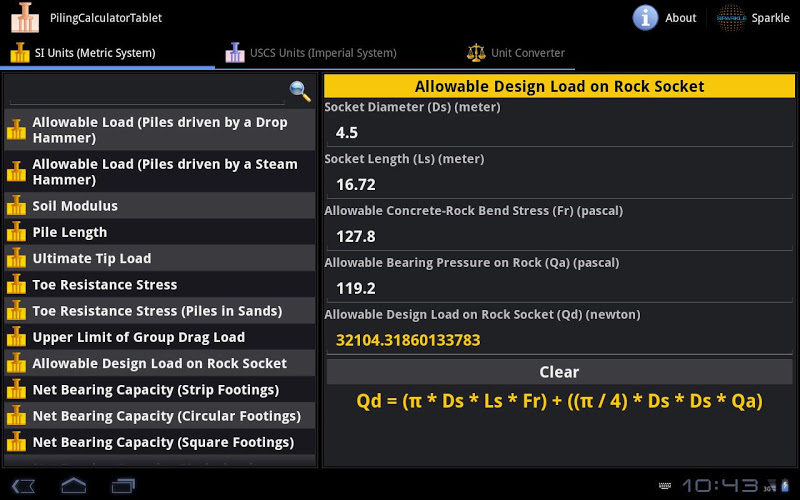Edit the Socket Diameter field value 4.5
Image resolution: width=800 pixels, height=500 pixels.
click(x=559, y=133)
